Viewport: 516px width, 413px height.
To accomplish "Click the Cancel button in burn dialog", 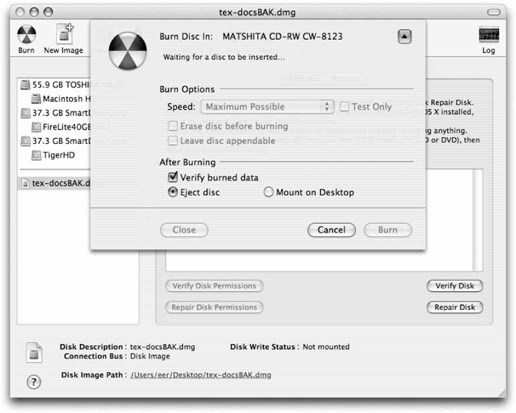I will 331,230.
